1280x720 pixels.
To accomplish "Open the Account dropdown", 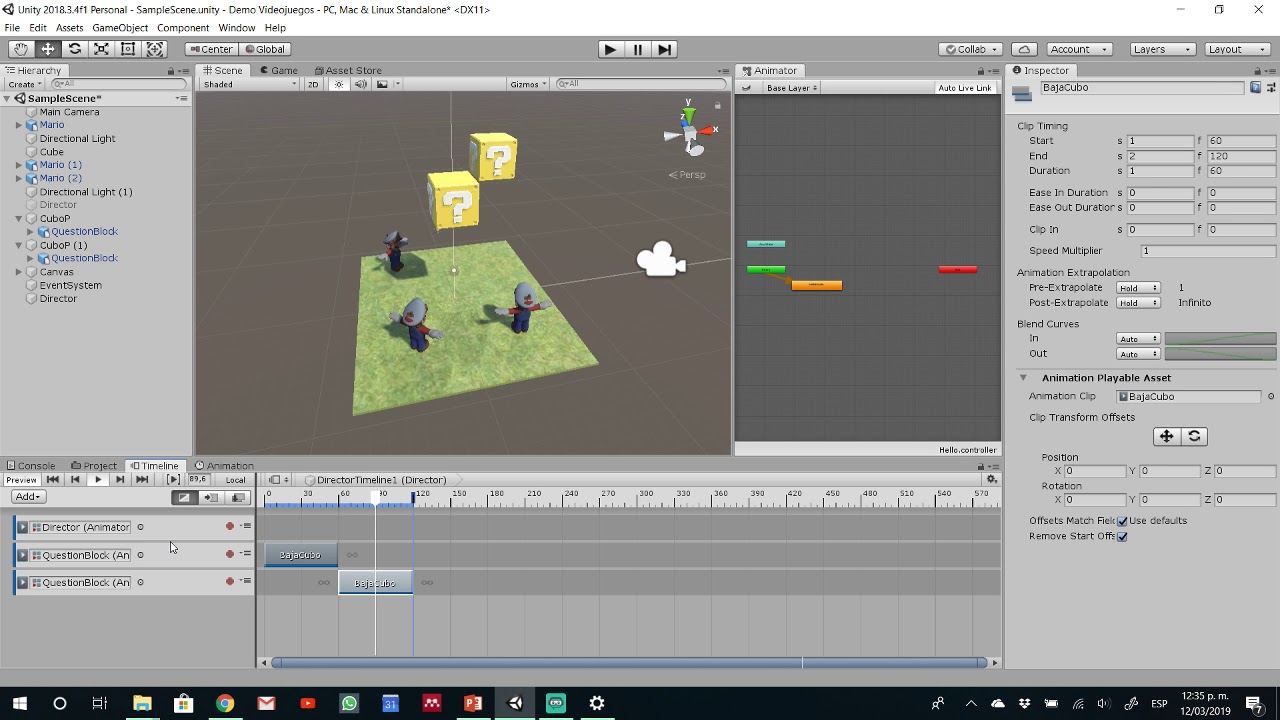I will point(1079,49).
